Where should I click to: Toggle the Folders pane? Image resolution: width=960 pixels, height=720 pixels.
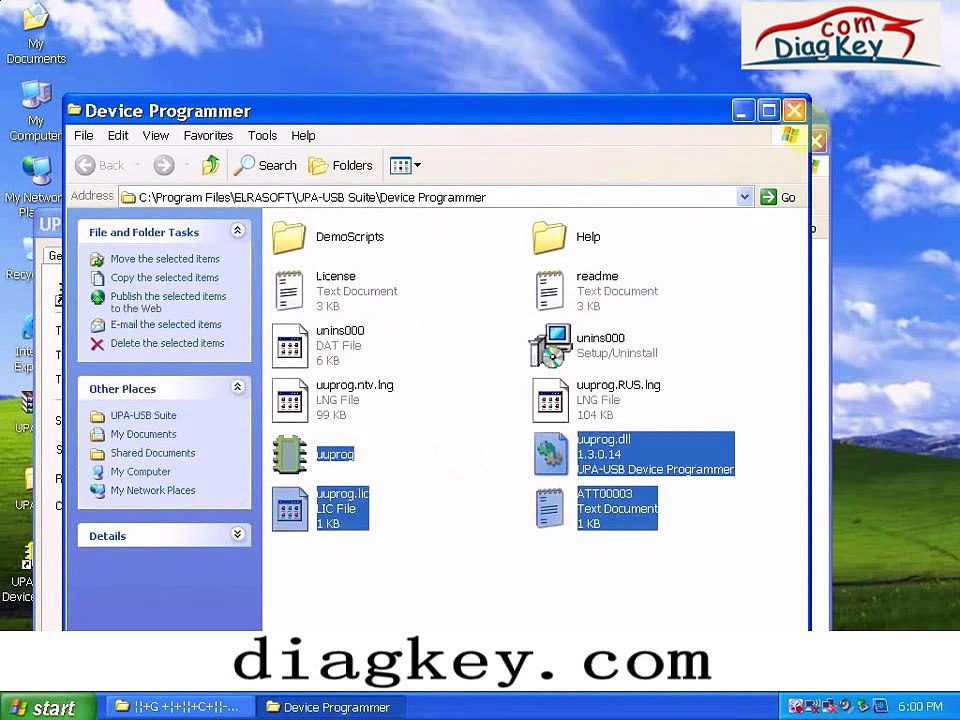tap(340, 165)
